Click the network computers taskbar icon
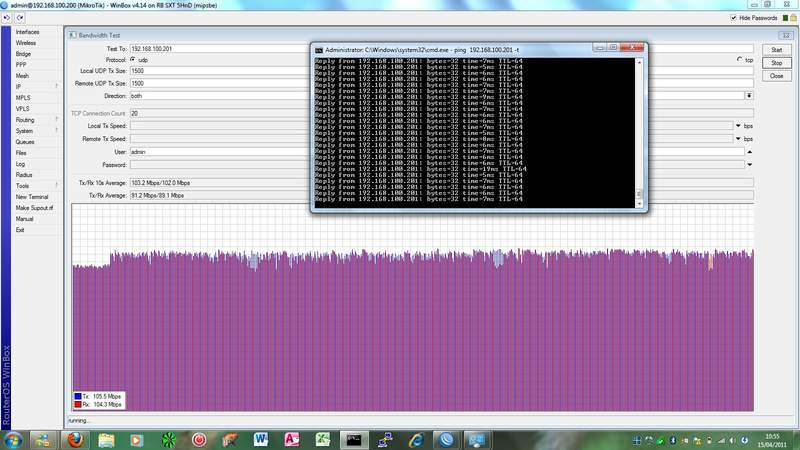This screenshot has height=450, width=800. pyautogui.click(x=385, y=440)
